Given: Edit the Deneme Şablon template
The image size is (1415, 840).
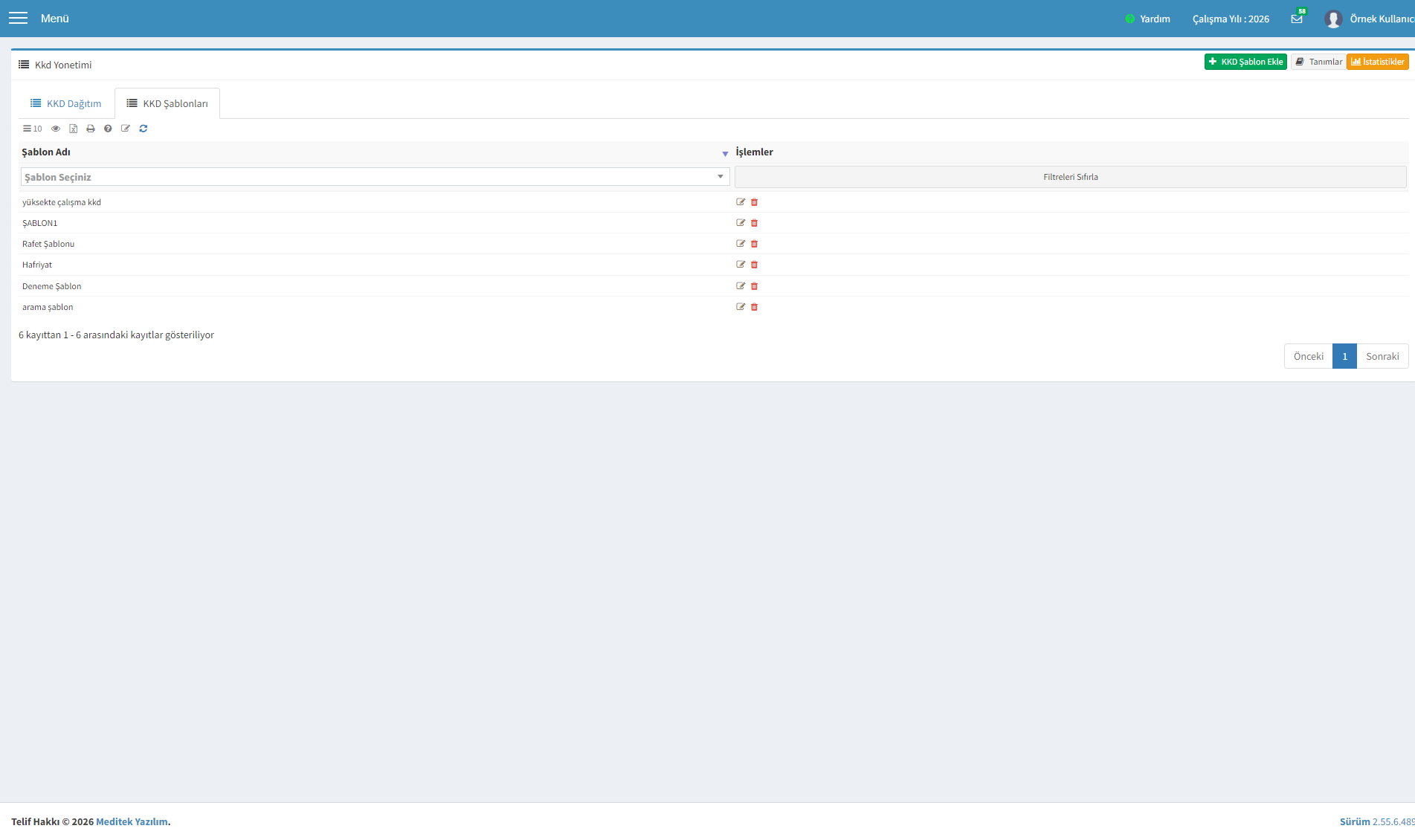Looking at the screenshot, I should [741, 286].
